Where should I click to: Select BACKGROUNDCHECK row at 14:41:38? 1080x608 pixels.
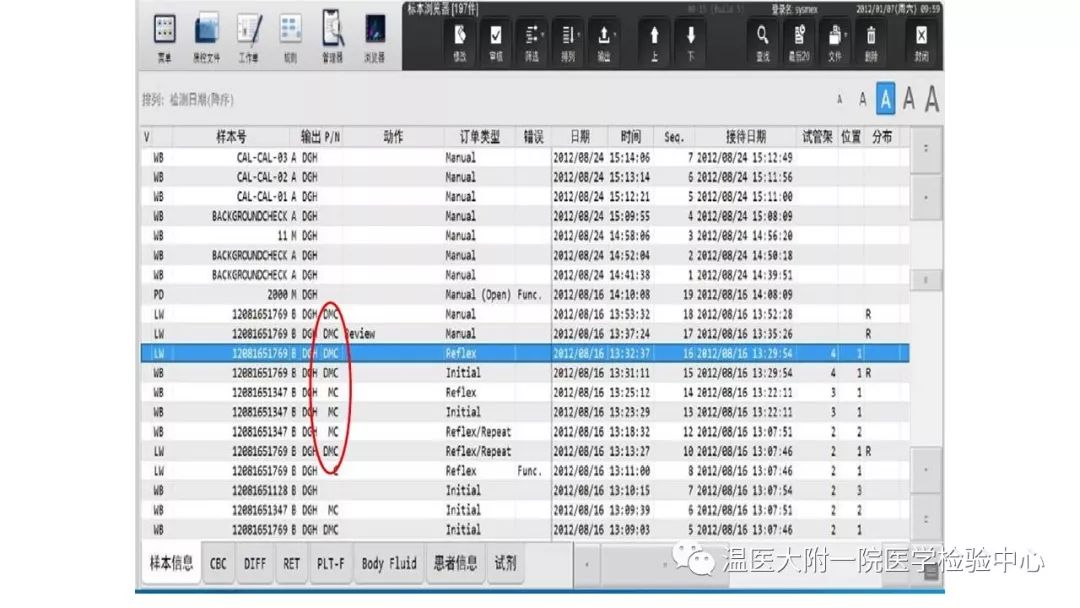point(525,275)
